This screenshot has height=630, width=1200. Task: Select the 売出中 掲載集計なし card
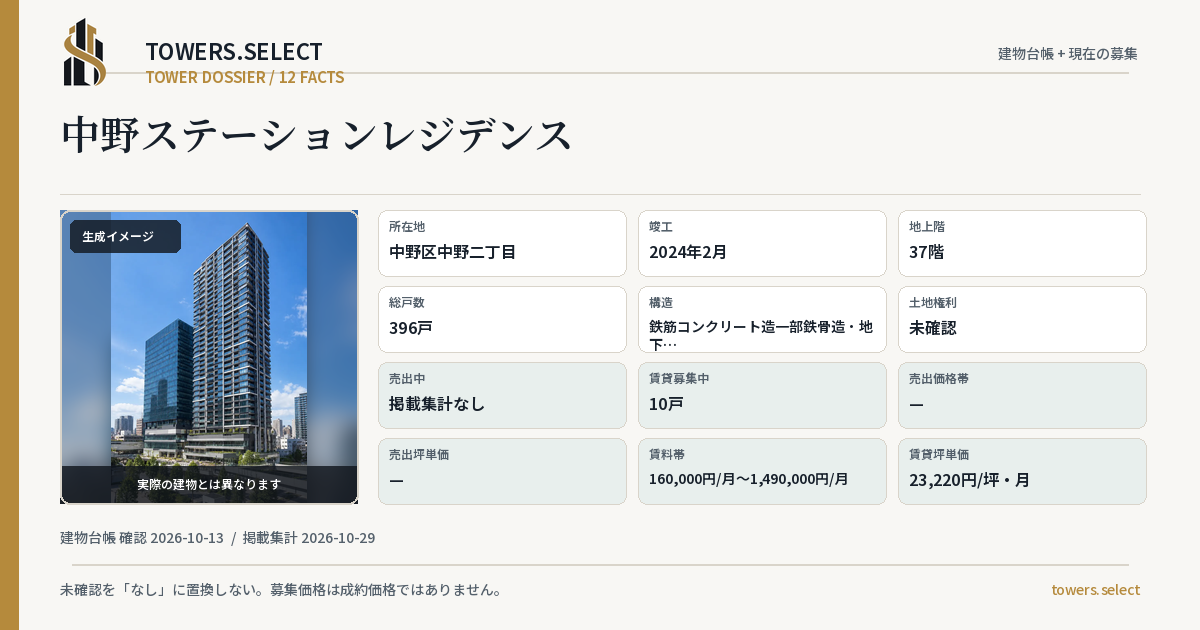click(x=502, y=395)
